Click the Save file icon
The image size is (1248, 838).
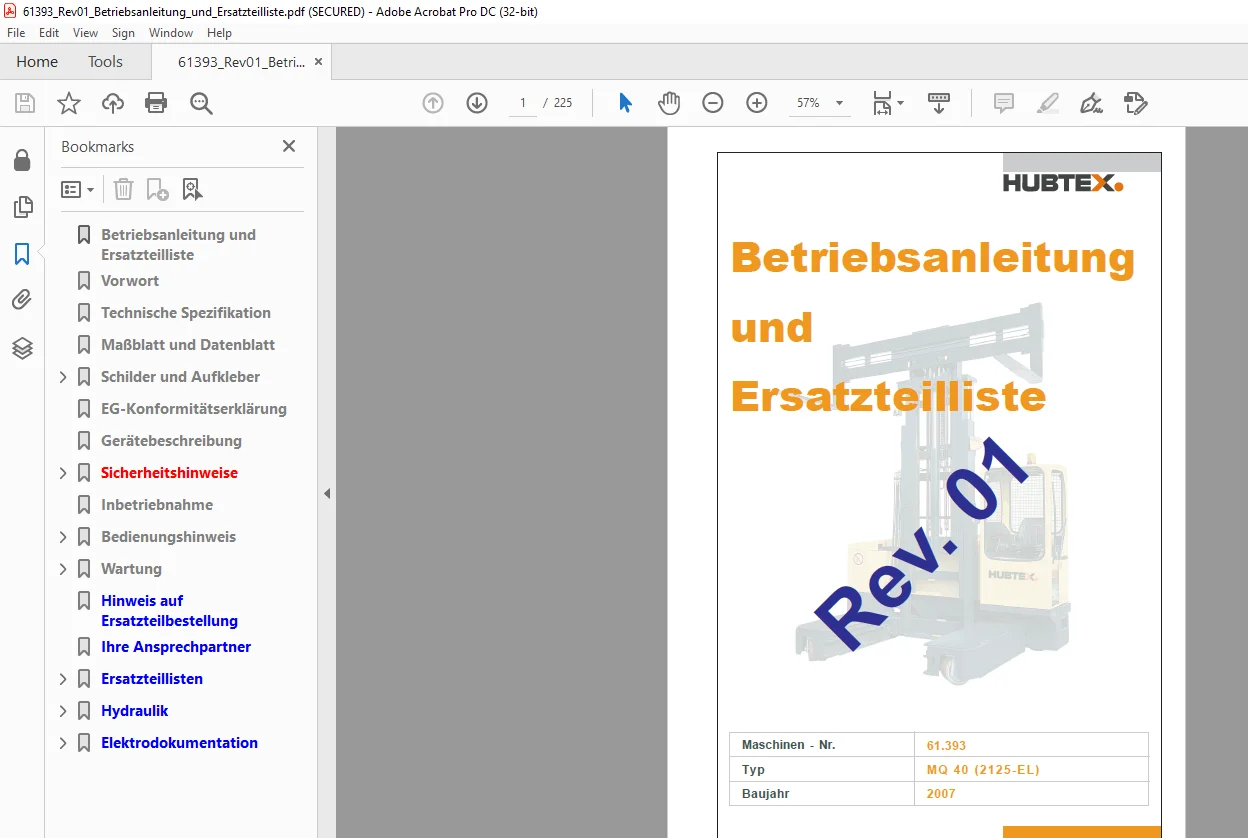[25, 103]
